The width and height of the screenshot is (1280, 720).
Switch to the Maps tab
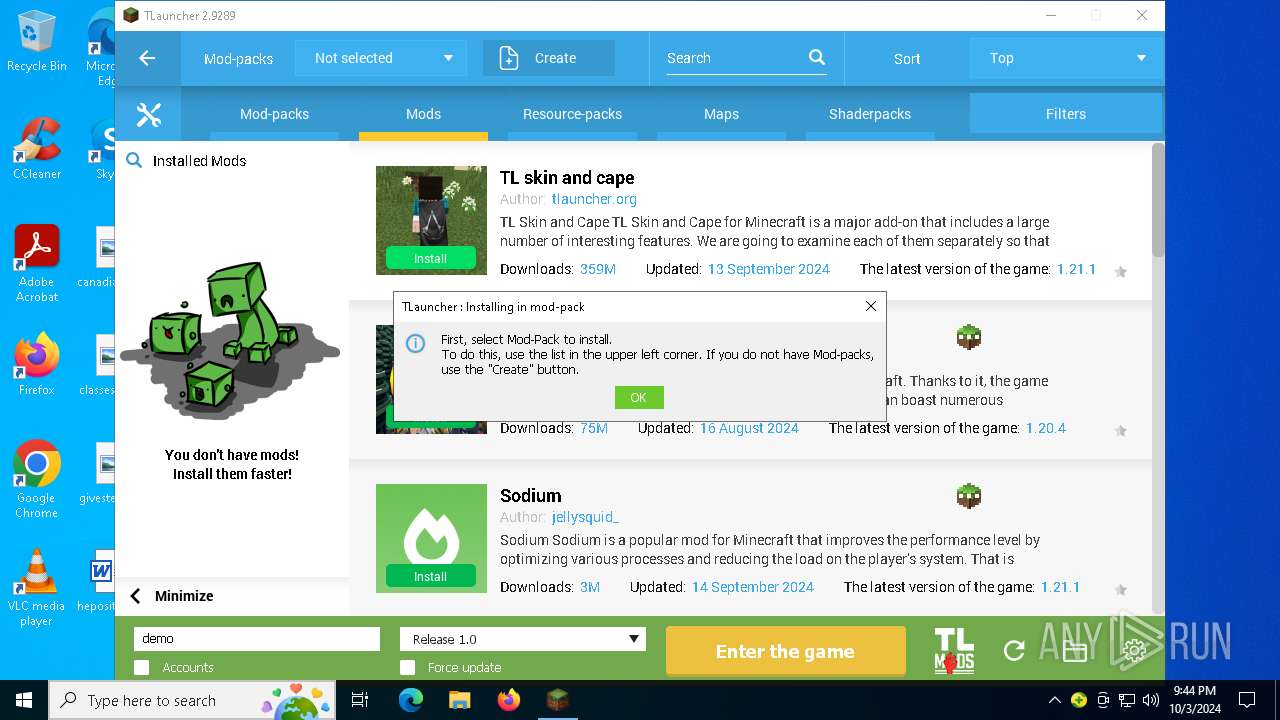(721, 114)
